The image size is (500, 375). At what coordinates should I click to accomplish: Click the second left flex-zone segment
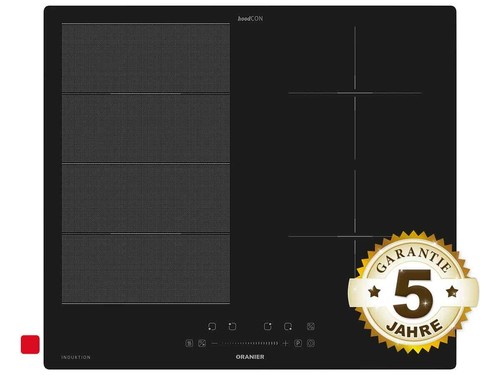(x=146, y=128)
